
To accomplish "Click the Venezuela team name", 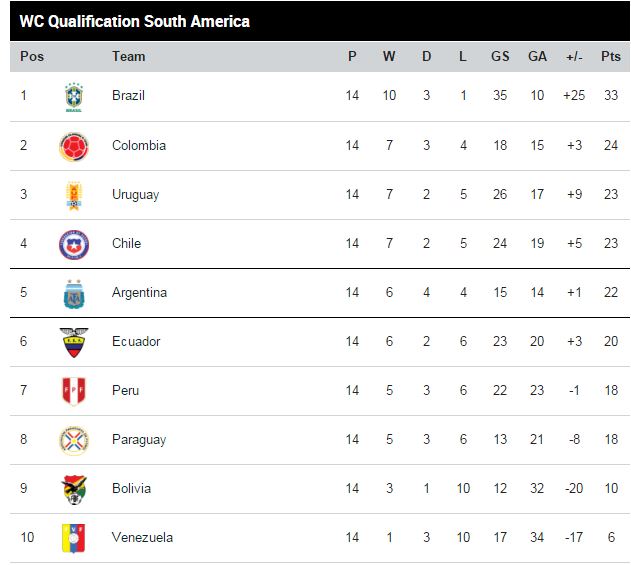I will [x=142, y=537].
